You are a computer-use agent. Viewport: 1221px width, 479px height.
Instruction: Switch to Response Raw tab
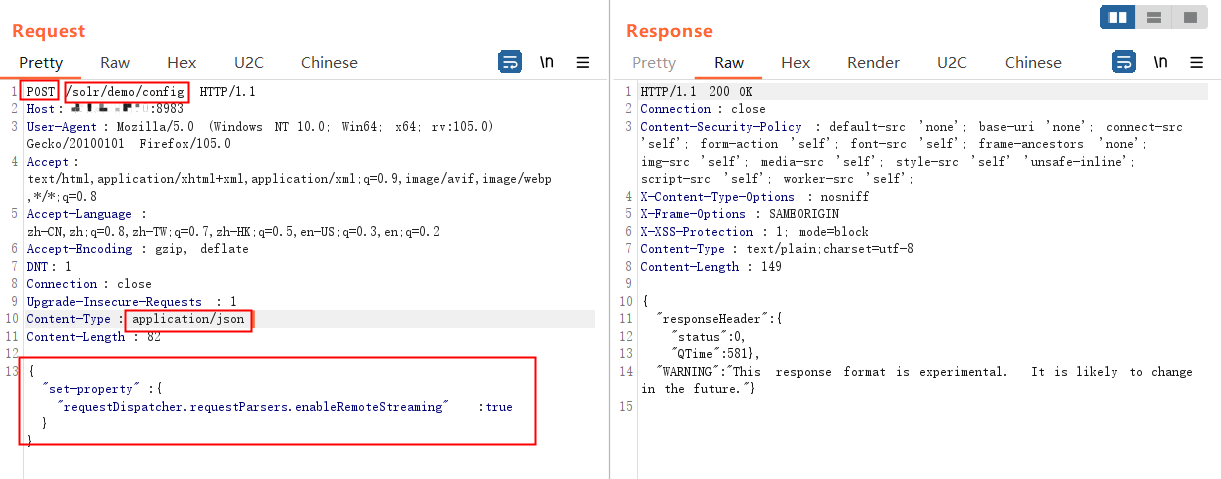729,62
